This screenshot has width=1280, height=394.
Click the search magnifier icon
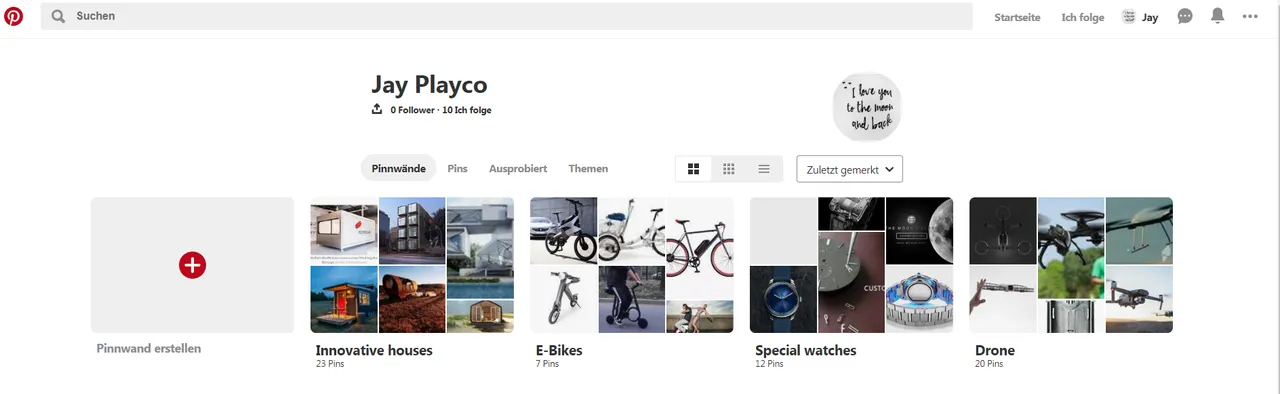coord(58,16)
